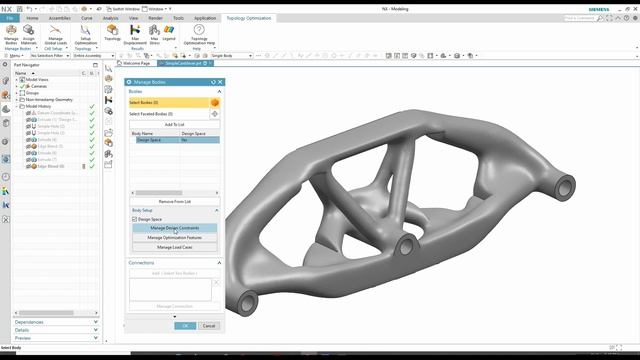Expand the Model Views tree node
The height and width of the screenshot is (360, 640).
point(17,80)
